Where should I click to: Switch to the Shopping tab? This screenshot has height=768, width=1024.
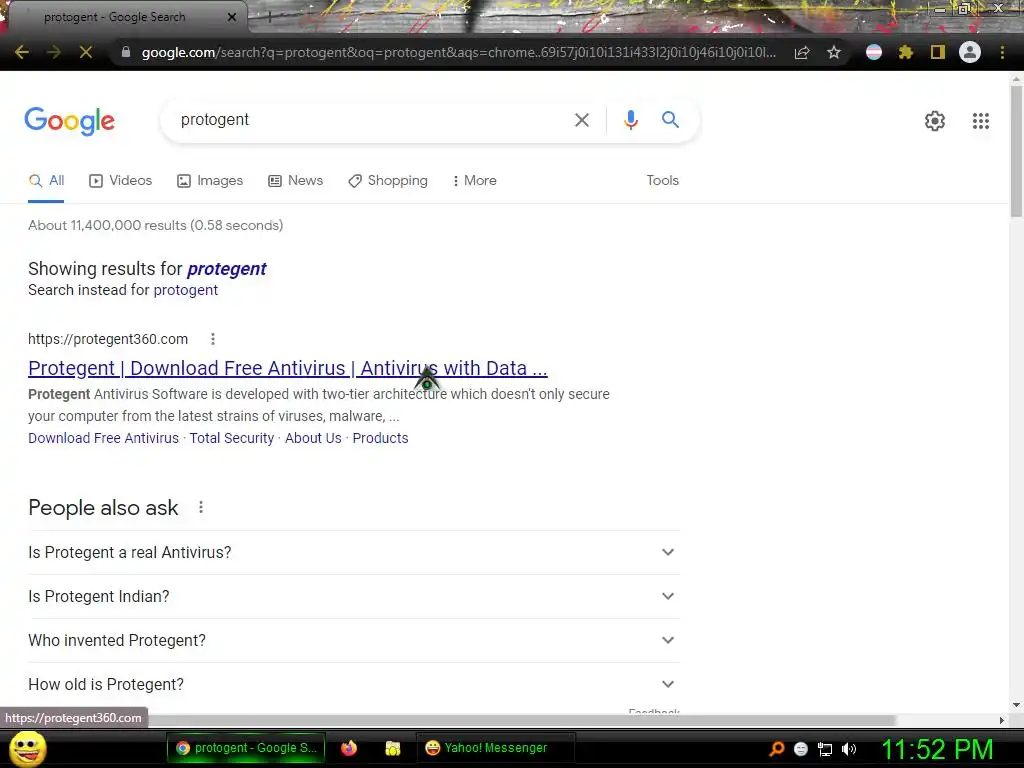tap(388, 180)
